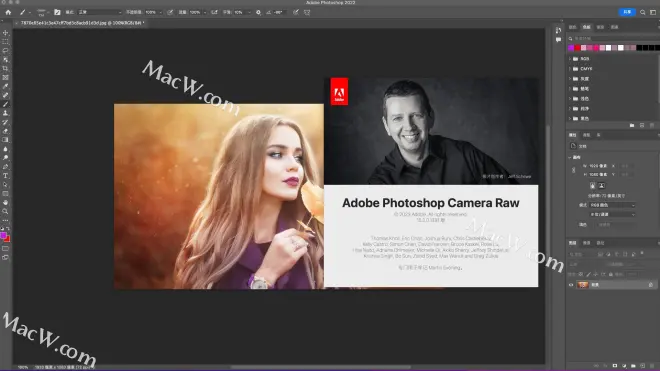
Task: Select the Hand tool
Action: tap(5, 202)
